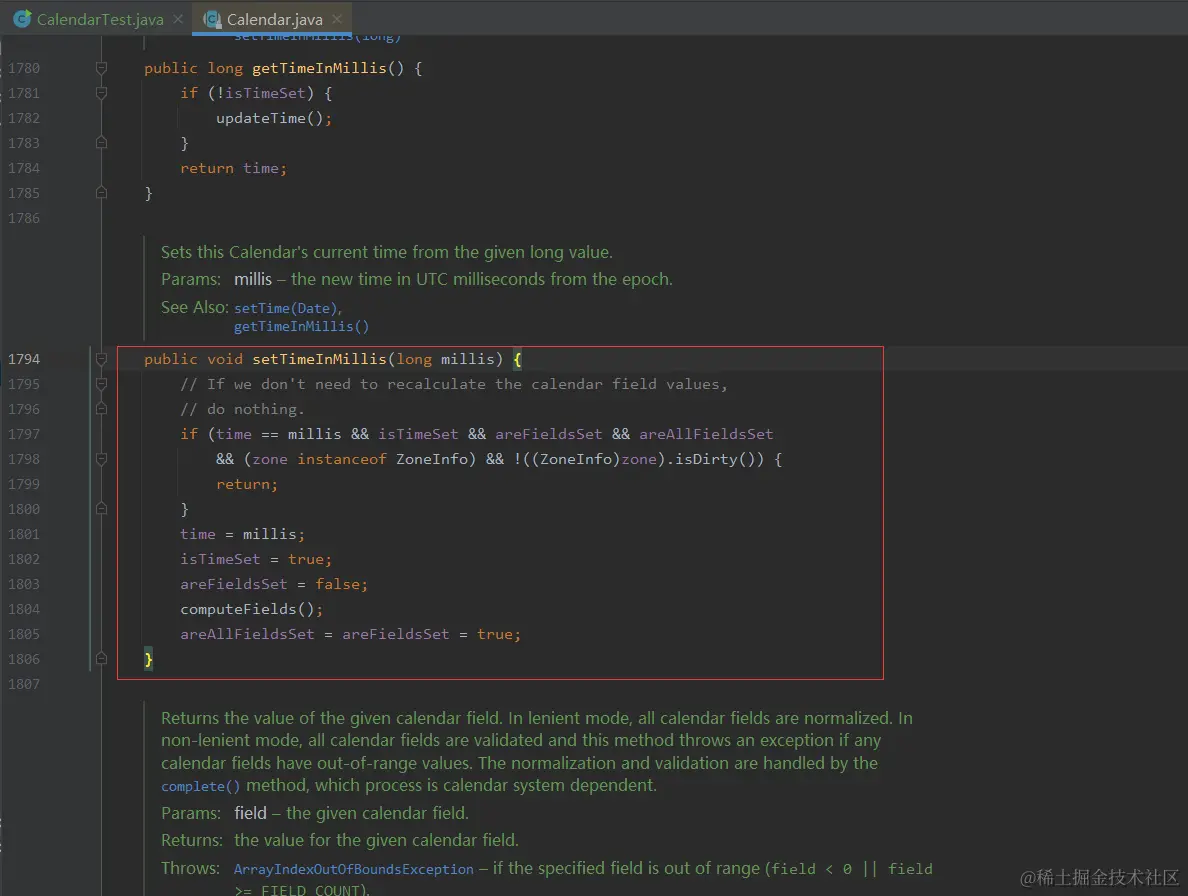Close the CalendarTest.java tab
Image resolution: width=1188 pixels, height=896 pixels.
tap(178, 19)
